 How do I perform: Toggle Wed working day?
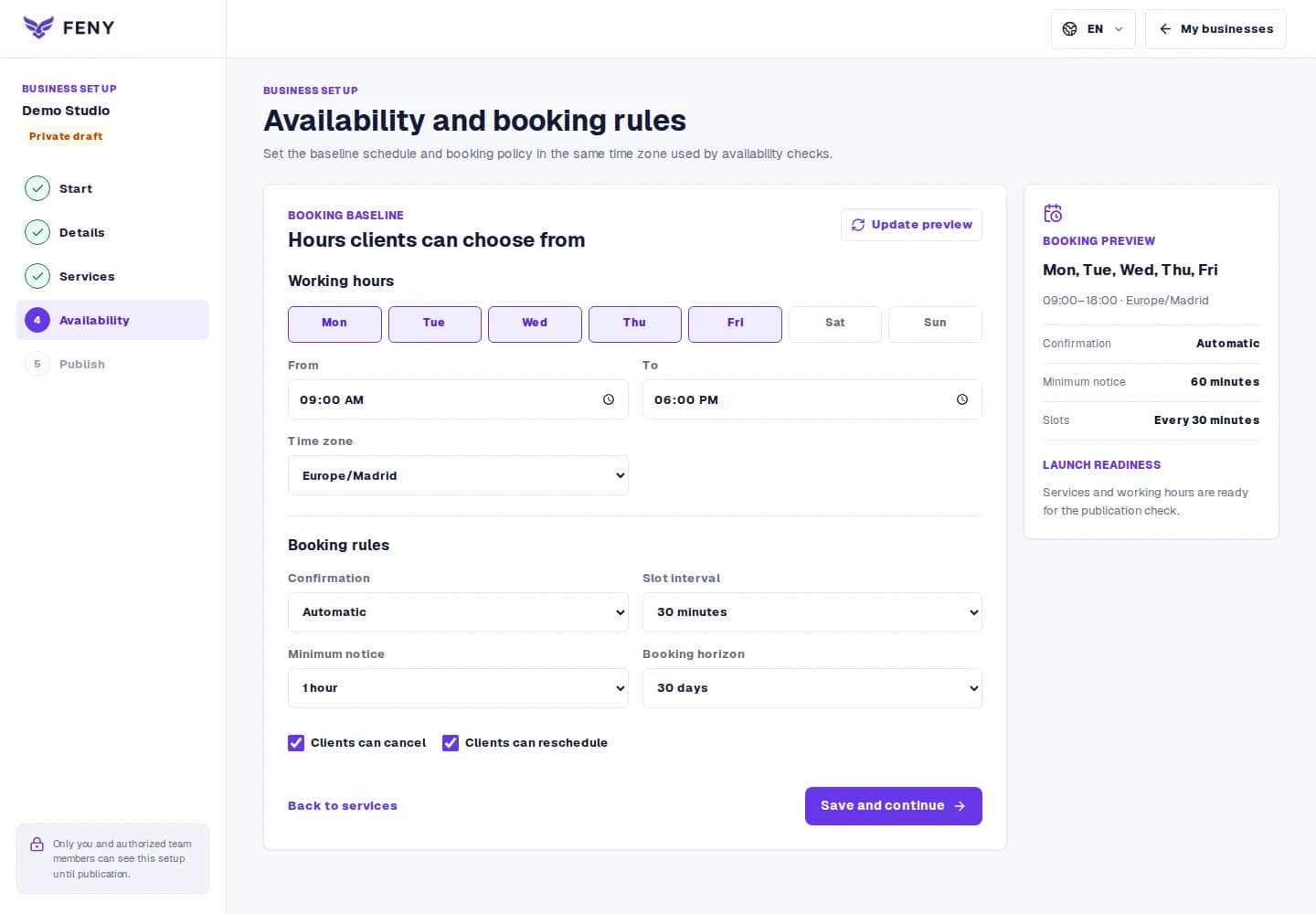pos(535,324)
